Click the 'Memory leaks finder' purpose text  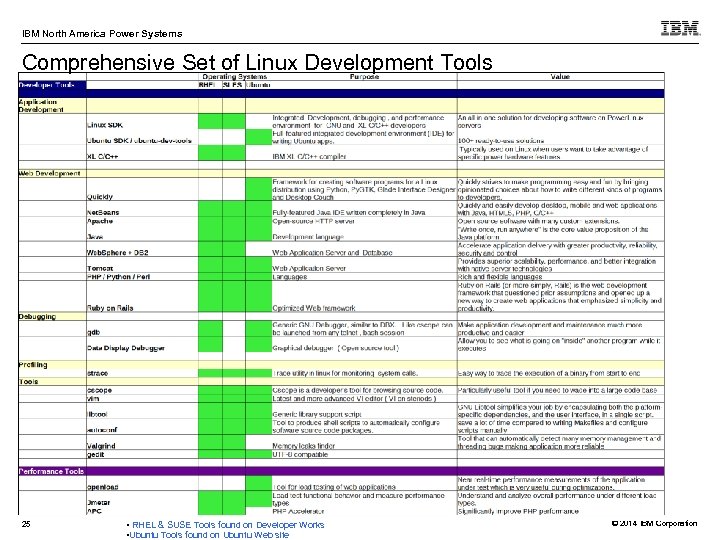pyautogui.click(x=304, y=446)
